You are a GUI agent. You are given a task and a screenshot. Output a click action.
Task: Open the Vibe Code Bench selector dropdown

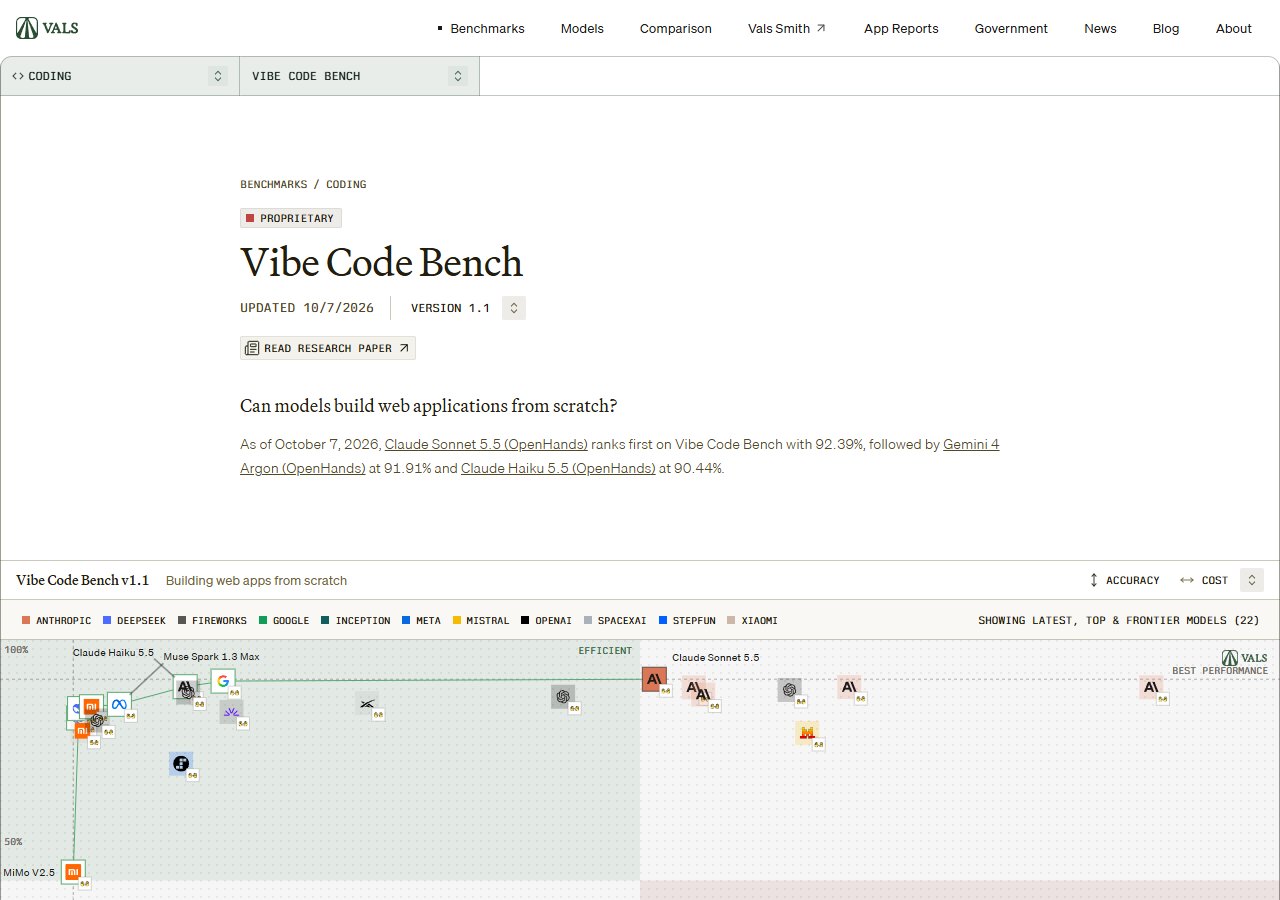pyautogui.click(x=359, y=76)
